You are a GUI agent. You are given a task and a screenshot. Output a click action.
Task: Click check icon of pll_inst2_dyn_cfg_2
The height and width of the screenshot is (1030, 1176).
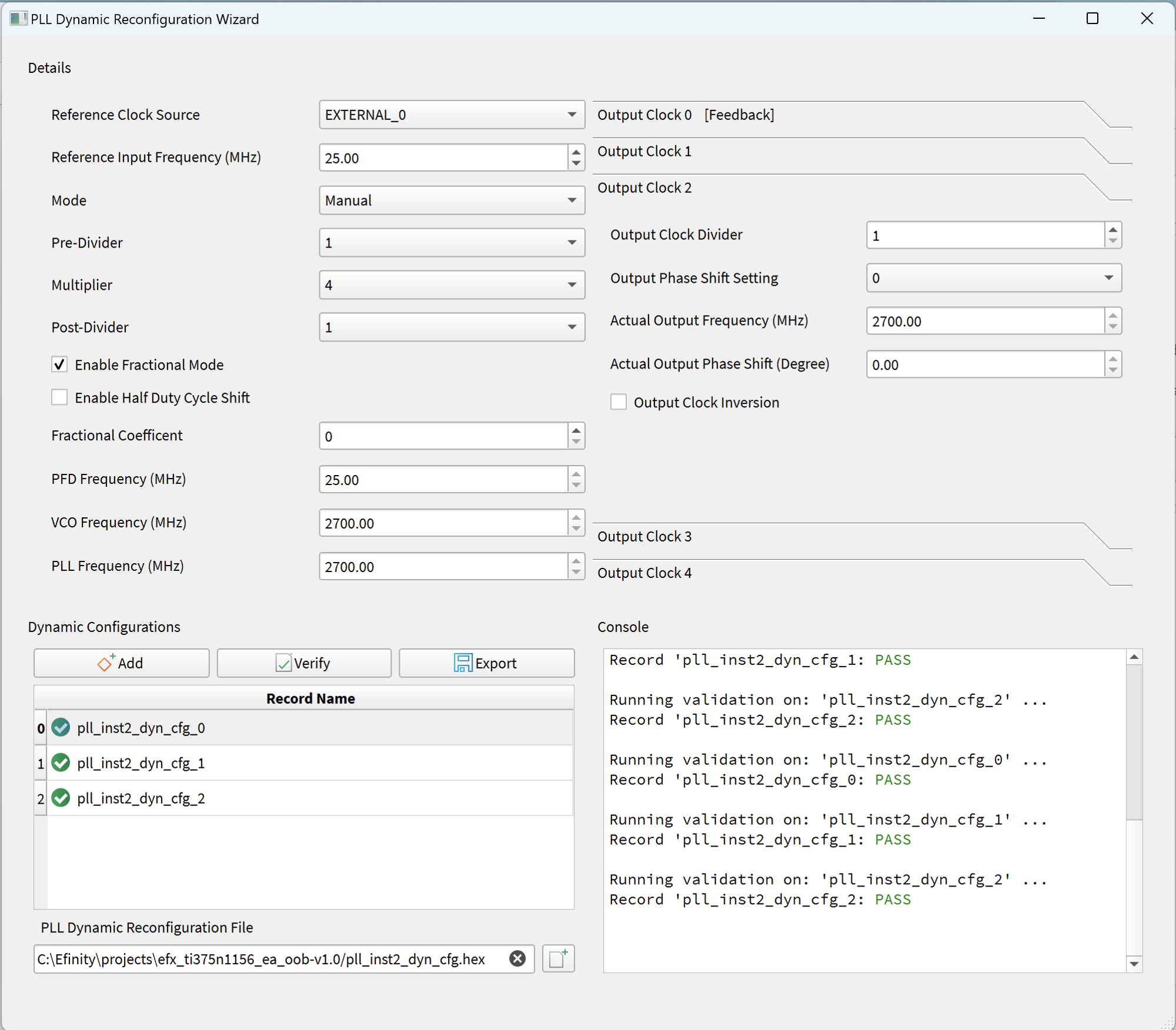tap(61, 798)
